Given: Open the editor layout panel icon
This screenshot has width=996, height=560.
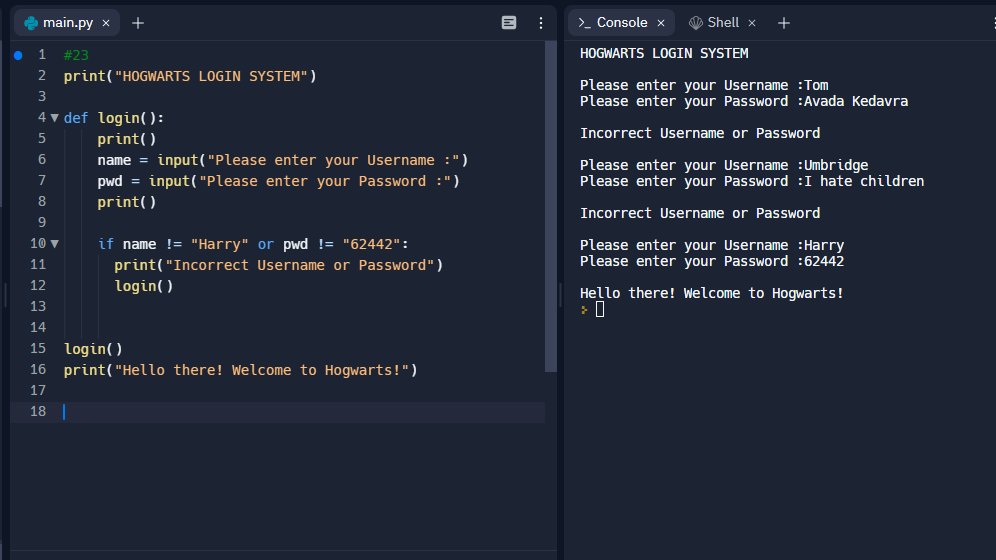Looking at the screenshot, I should 509,23.
